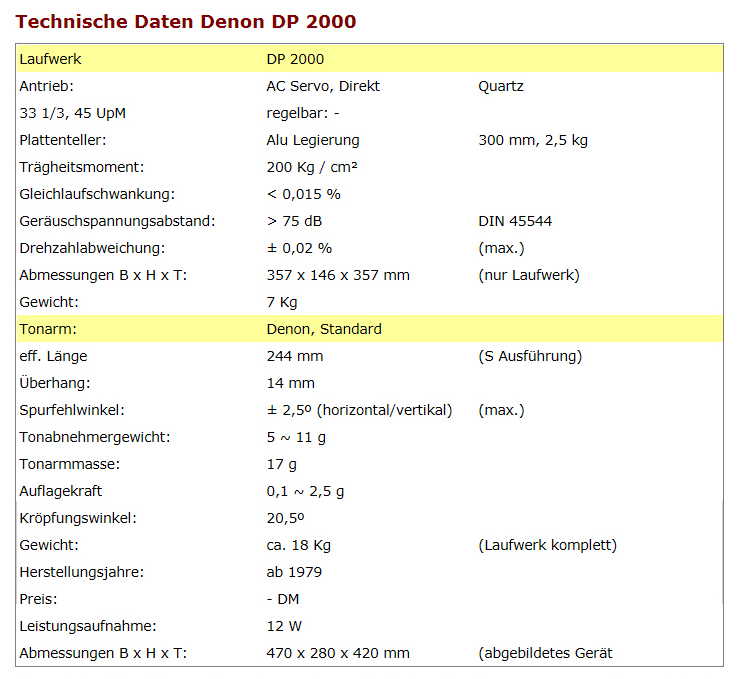Click the yellow 'Laufwerk' header row label
738x679 pixels.
pyautogui.click(x=50, y=59)
